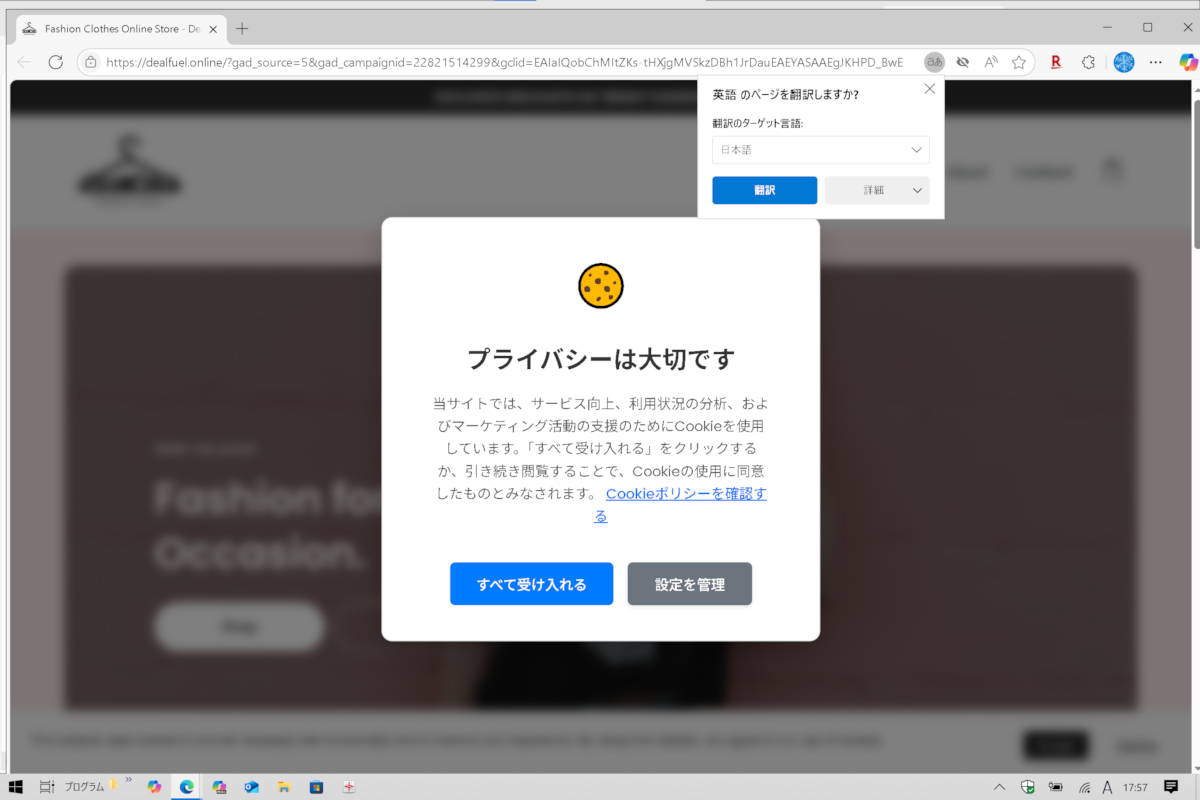
Task: Open File Explorer from taskbar
Action: 284,787
